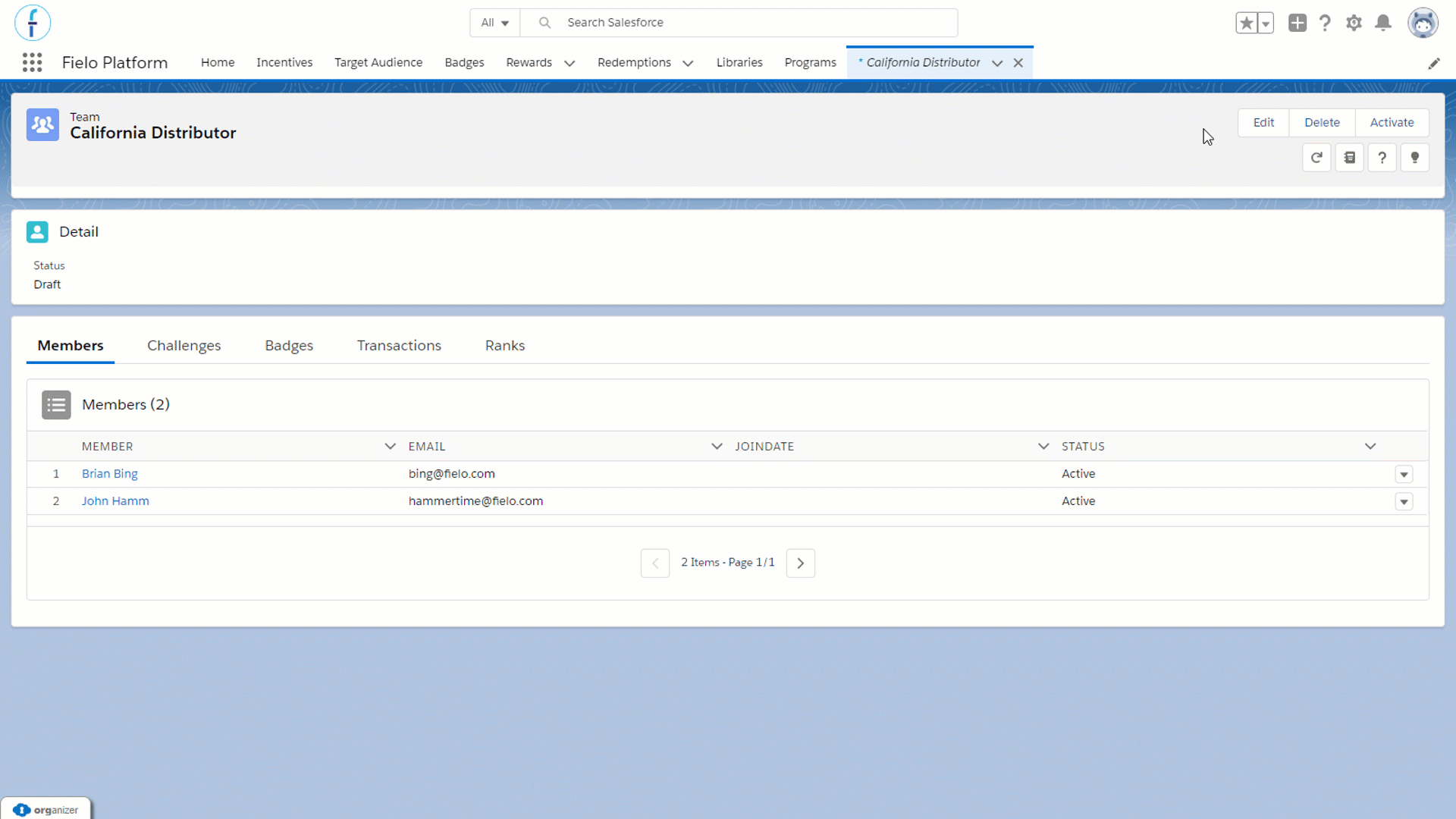Click the Edit button
The image size is (1456, 819).
click(x=1263, y=123)
